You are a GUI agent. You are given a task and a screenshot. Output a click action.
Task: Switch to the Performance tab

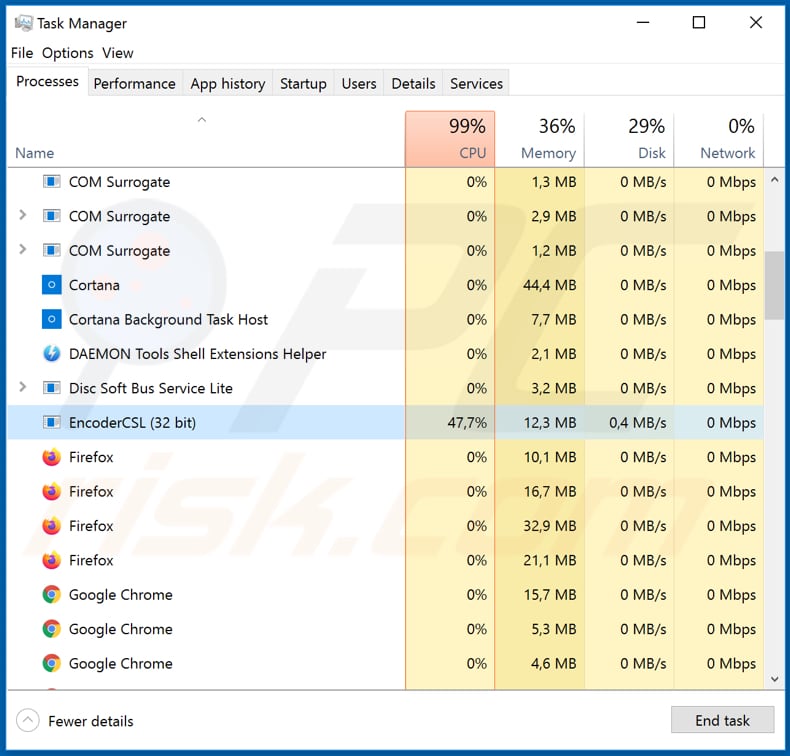point(135,83)
